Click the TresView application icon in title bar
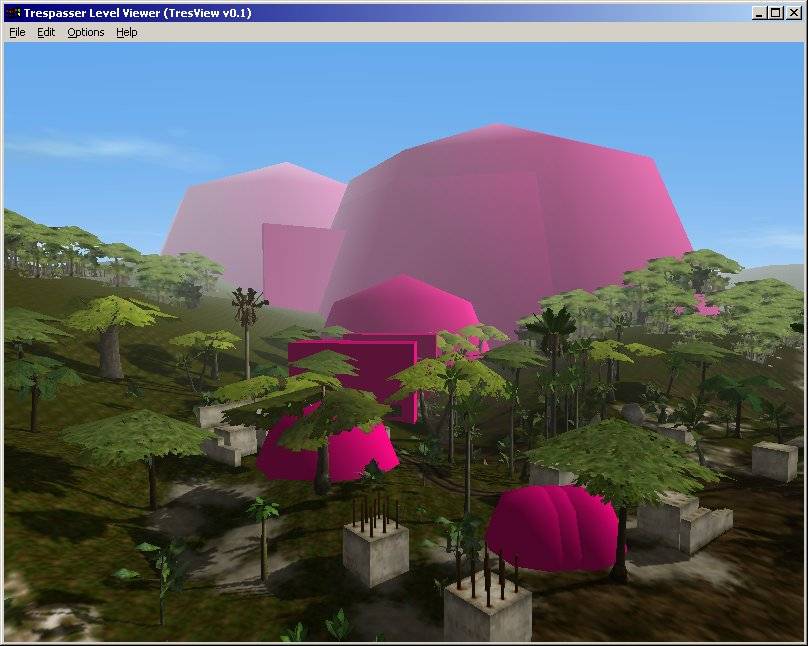Viewport: 808px width, 646px height. (x=14, y=13)
